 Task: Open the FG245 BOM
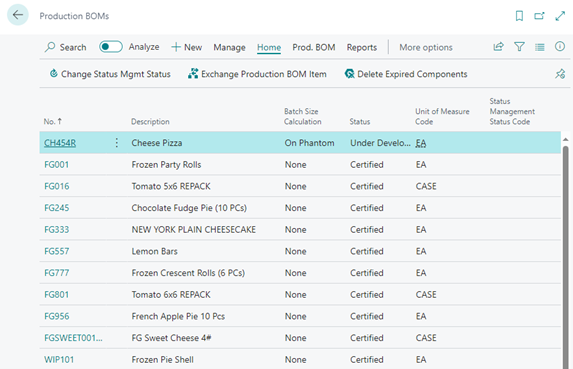pyautogui.click(x=56, y=208)
